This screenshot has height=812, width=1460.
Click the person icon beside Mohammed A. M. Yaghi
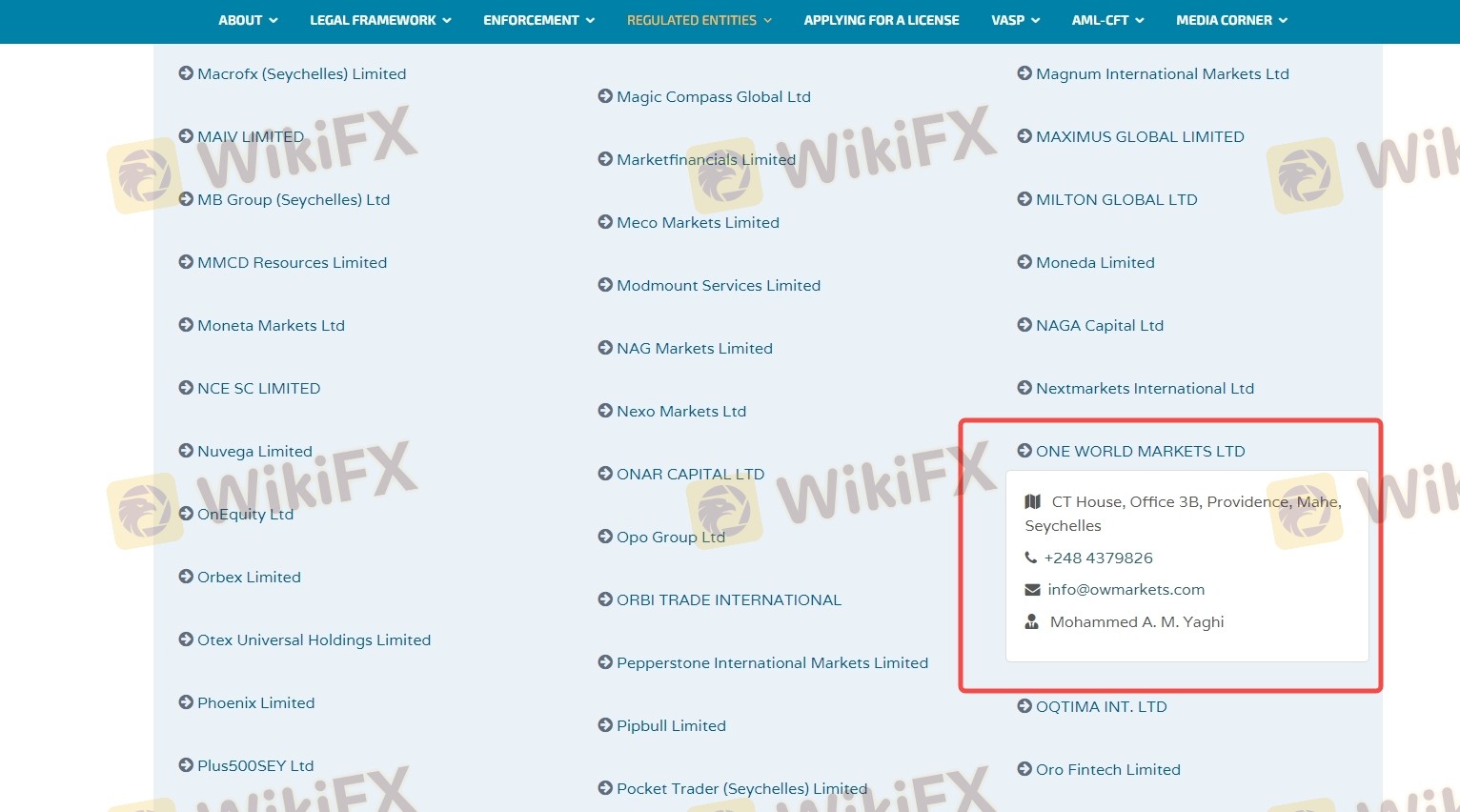1032,622
